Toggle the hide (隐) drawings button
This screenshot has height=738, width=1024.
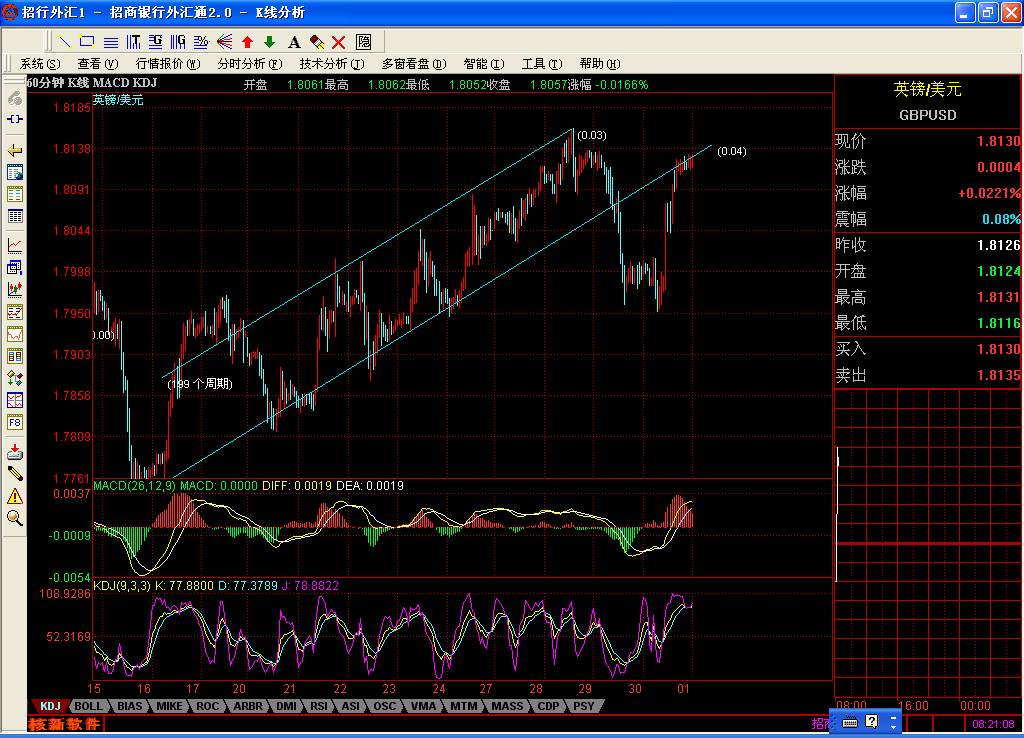click(x=364, y=42)
